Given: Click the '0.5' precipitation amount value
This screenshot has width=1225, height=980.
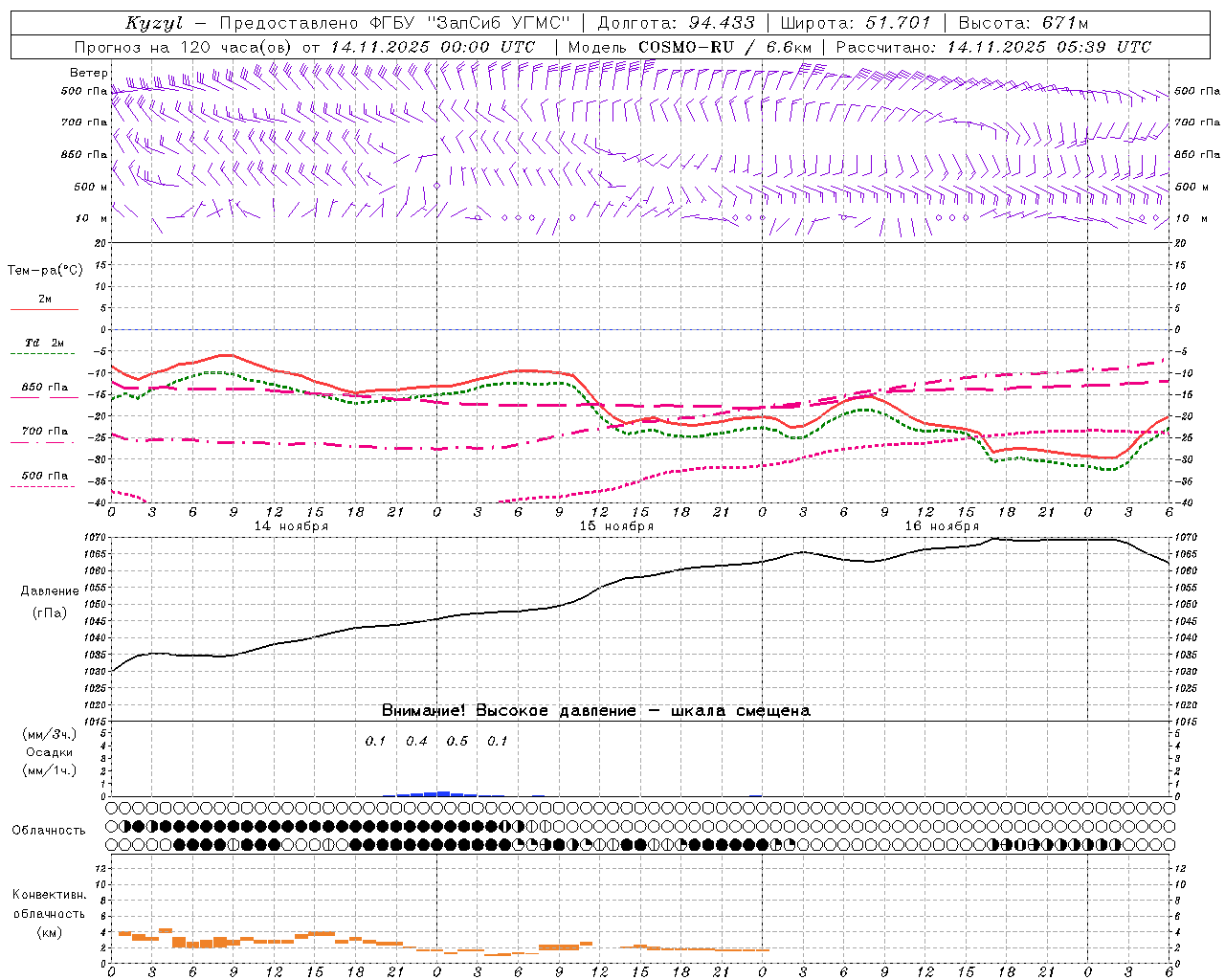Looking at the screenshot, I should tap(457, 741).
